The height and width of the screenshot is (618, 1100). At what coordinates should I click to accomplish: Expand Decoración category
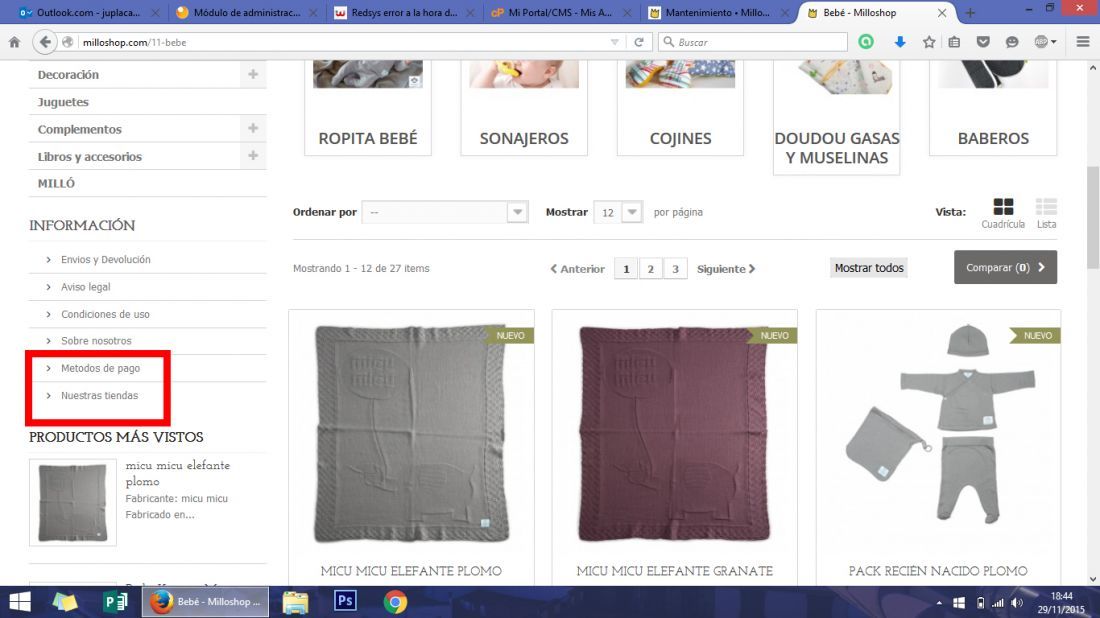click(253, 74)
